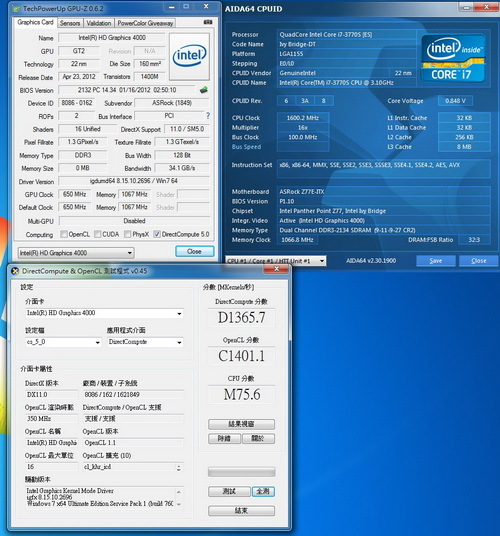Click the BIOS save chip icon

pyautogui.click(x=204, y=90)
